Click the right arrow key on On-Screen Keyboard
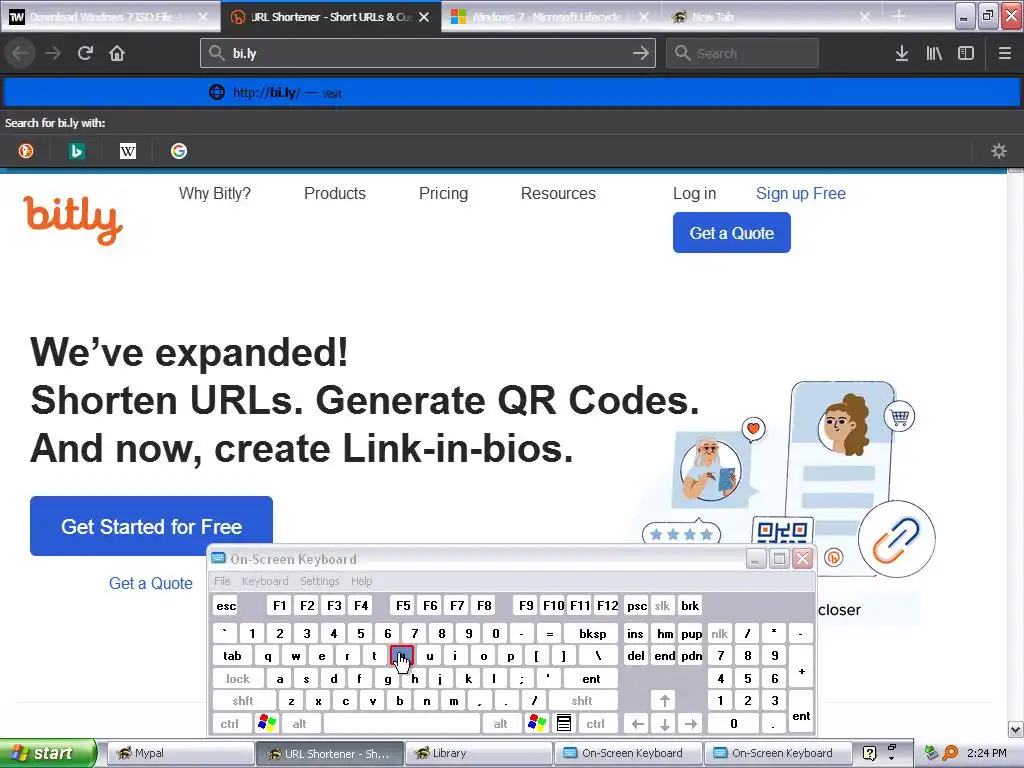1024x768 pixels. [691, 723]
